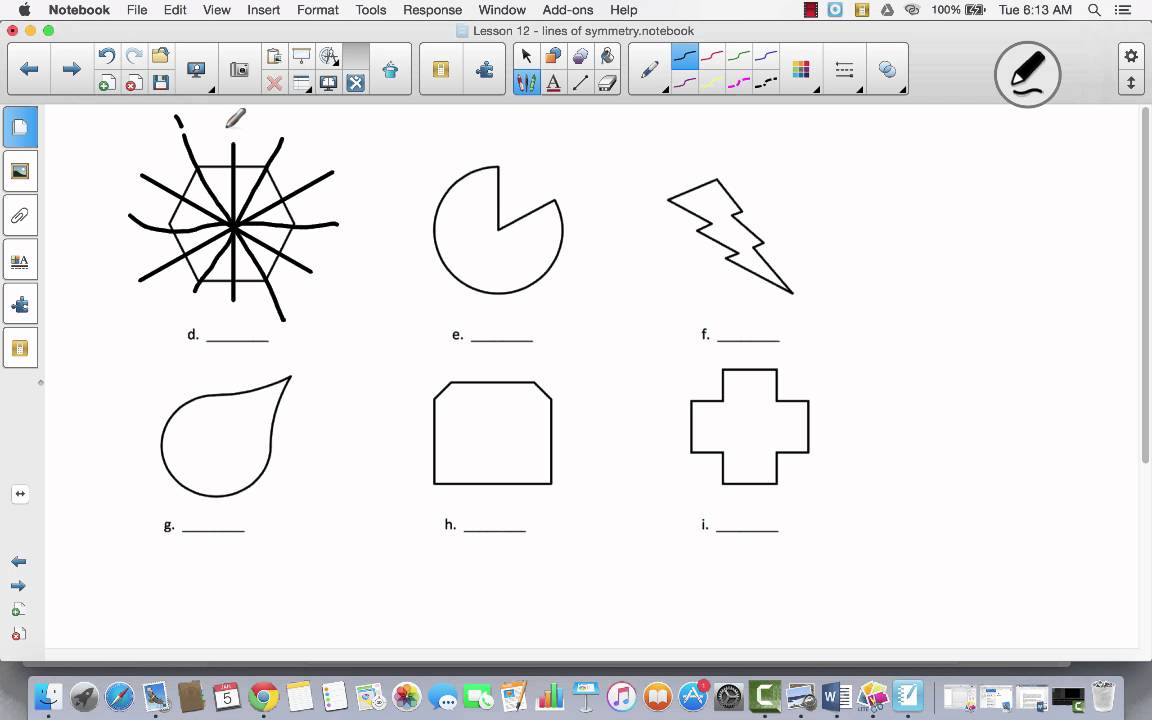
Task: Open the Gallery icon in the toolbar
Action: pyautogui.click(x=441, y=69)
